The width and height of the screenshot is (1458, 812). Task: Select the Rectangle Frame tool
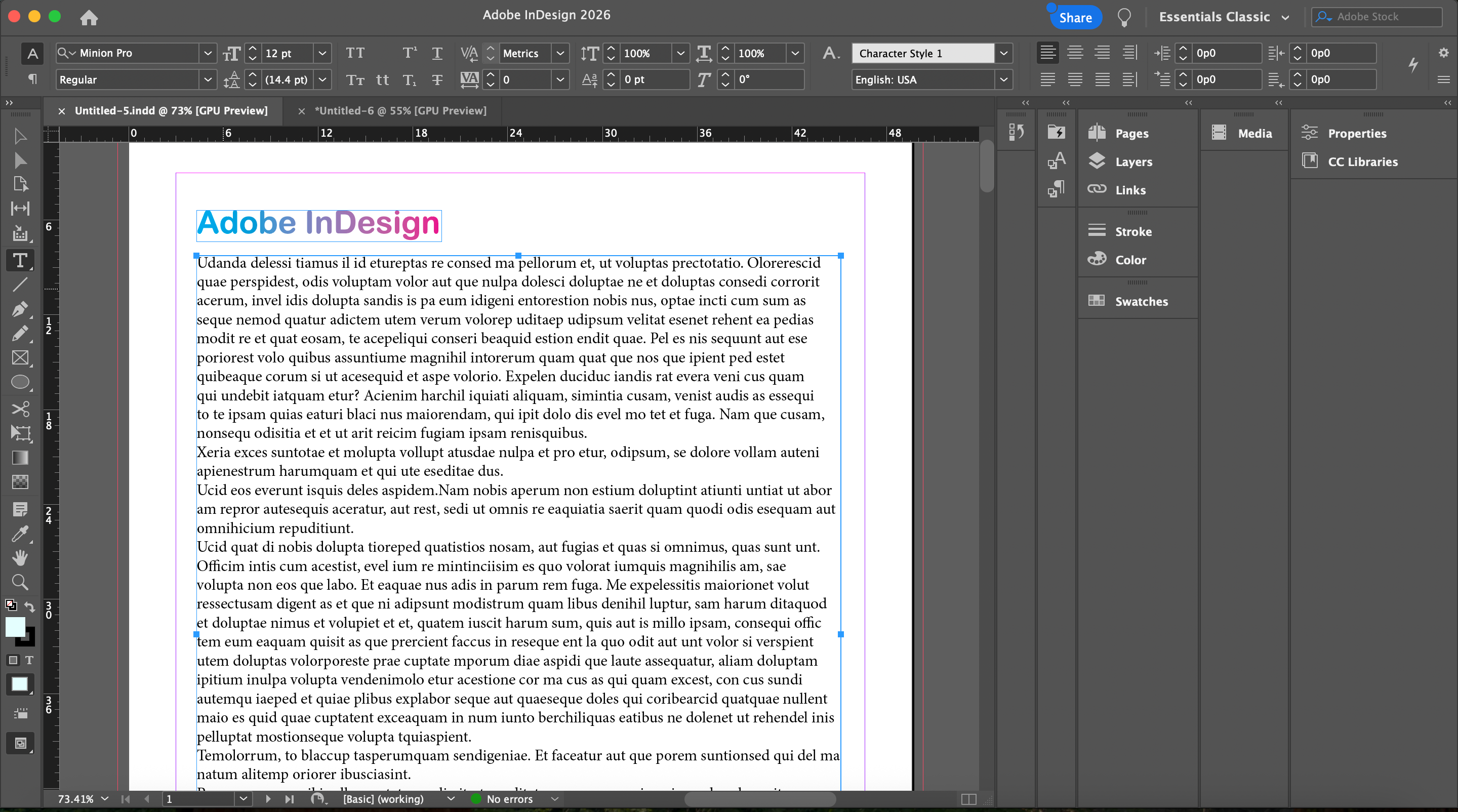coord(20,357)
